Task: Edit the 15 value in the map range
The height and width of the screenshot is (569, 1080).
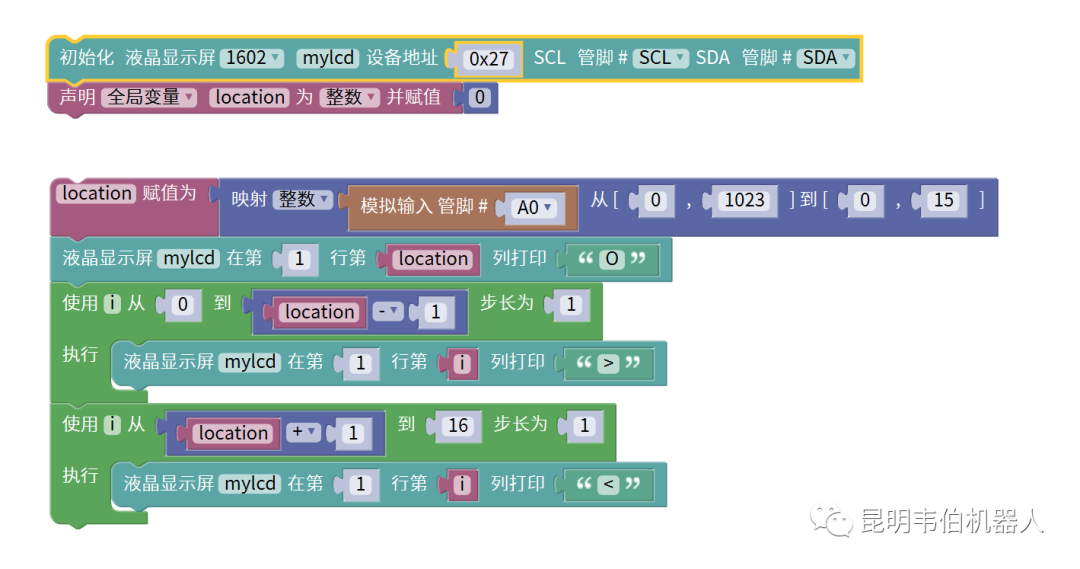Action: (943, 200)
